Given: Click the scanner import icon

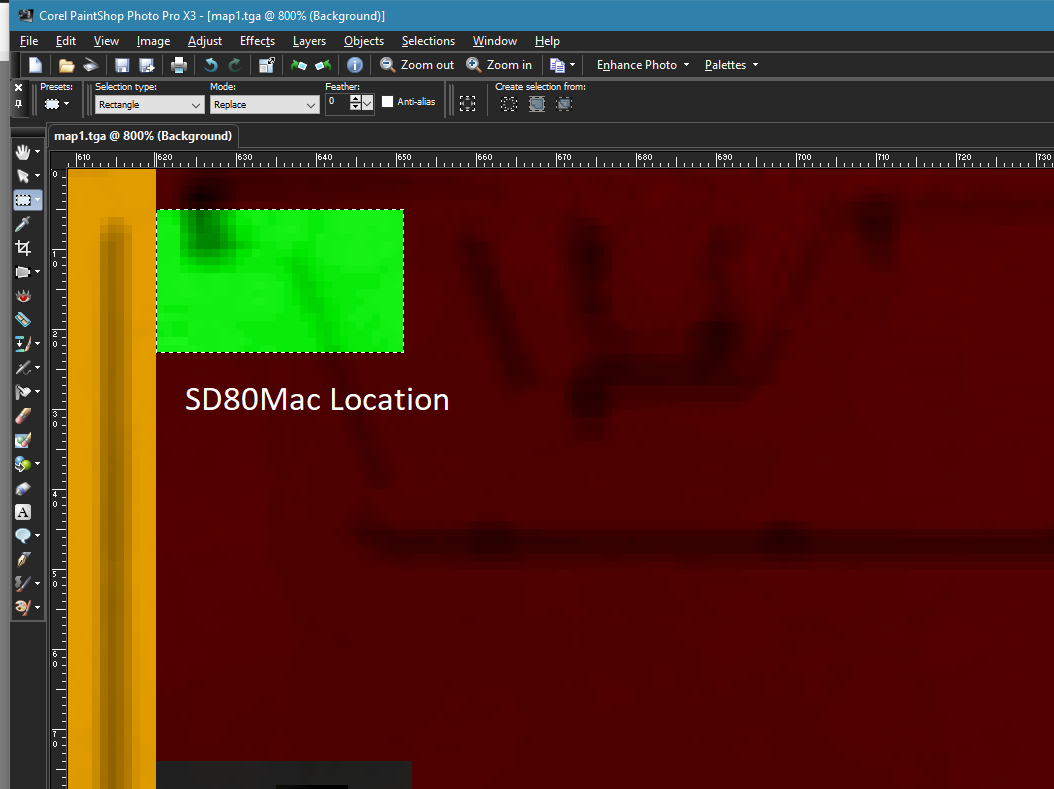Looking at the screenshot, I should click(91, 65).
